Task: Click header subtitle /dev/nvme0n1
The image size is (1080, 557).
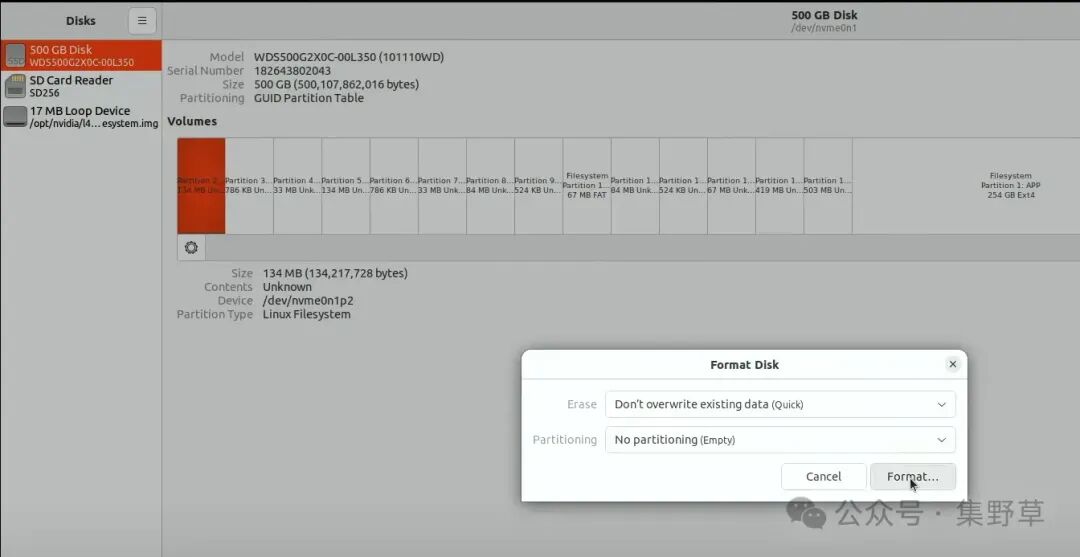Action: coord(824,28)
